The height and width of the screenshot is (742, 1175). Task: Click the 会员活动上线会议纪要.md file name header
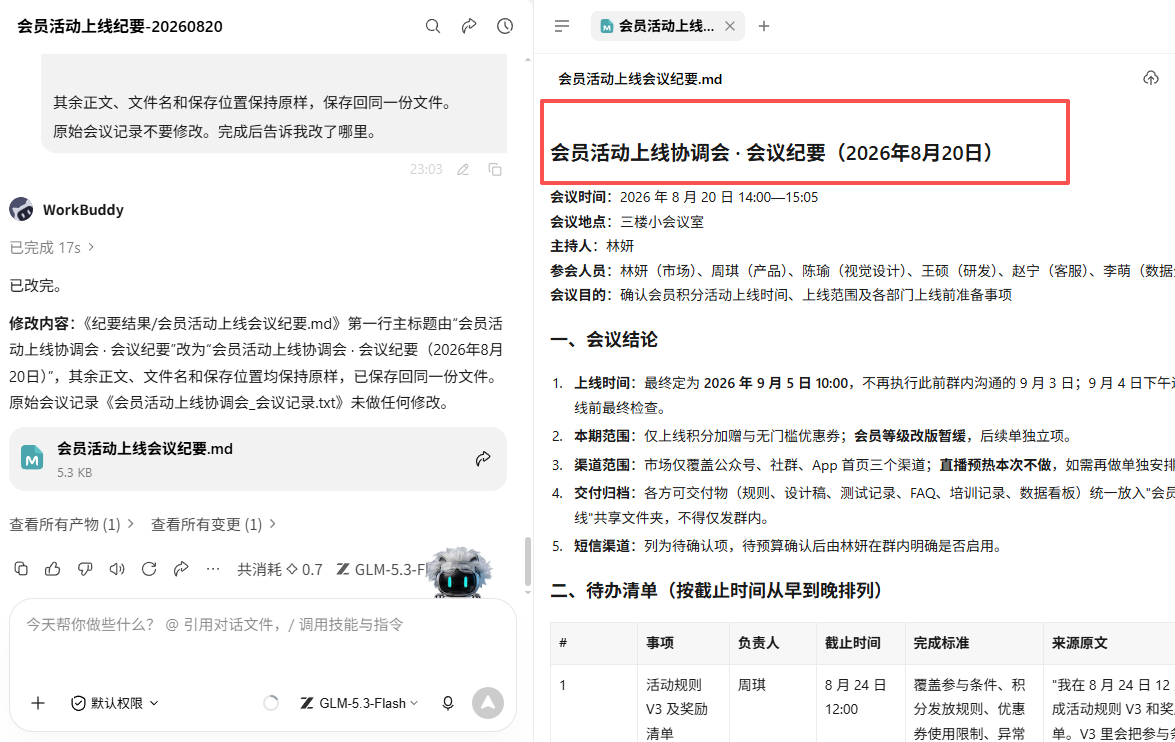pyautogui.click(x=640, y=79)
